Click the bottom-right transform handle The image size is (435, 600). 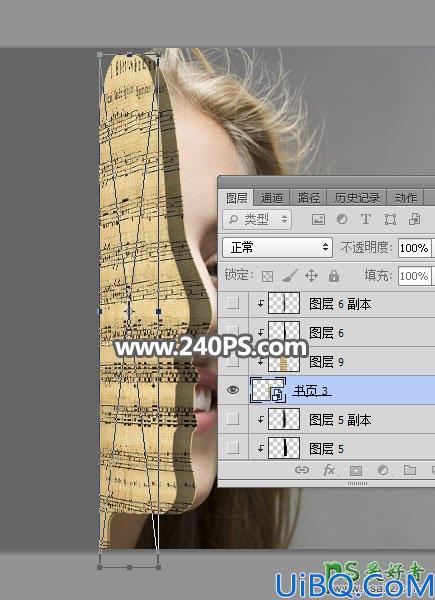pos(158,567)
